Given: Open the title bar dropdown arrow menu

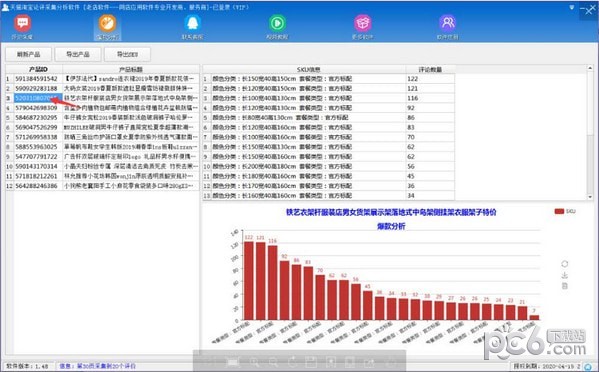Looking at the screenshot, I should pyautogui.click(x=571, y=7).
